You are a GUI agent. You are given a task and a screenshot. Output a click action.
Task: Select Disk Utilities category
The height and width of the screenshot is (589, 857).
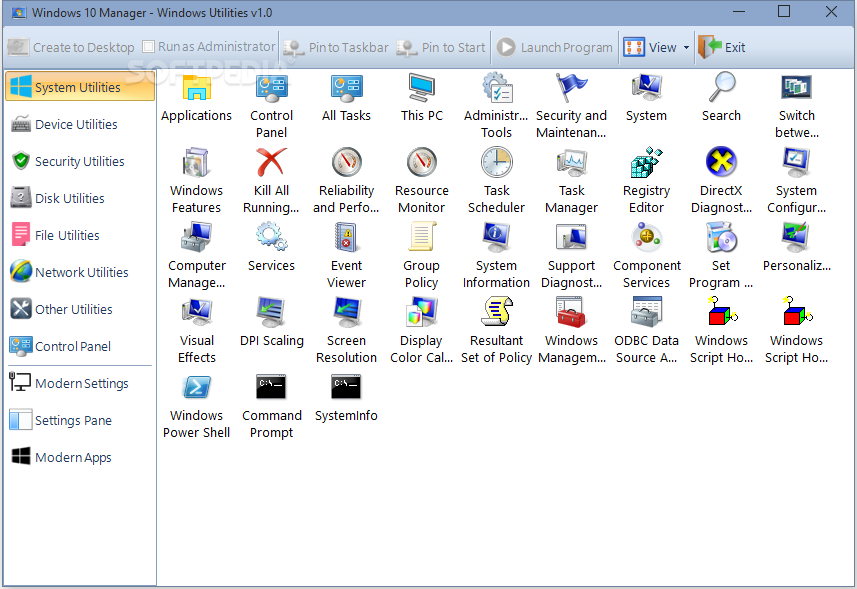(80, 198)
